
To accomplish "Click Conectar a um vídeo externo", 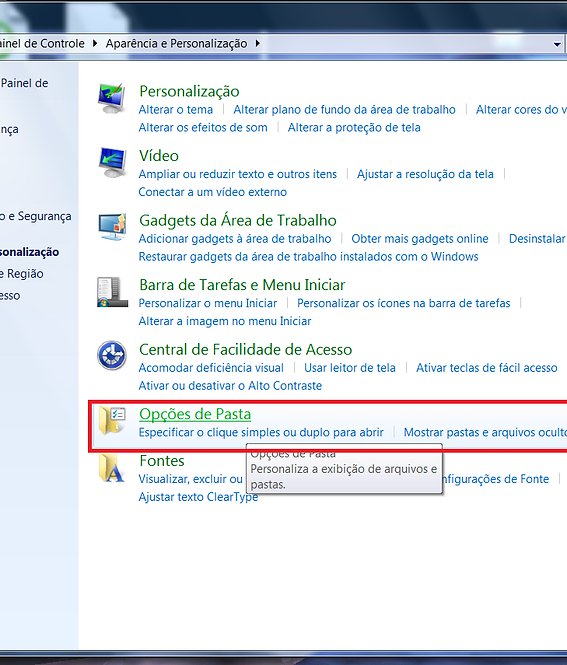I will (212, 192).
